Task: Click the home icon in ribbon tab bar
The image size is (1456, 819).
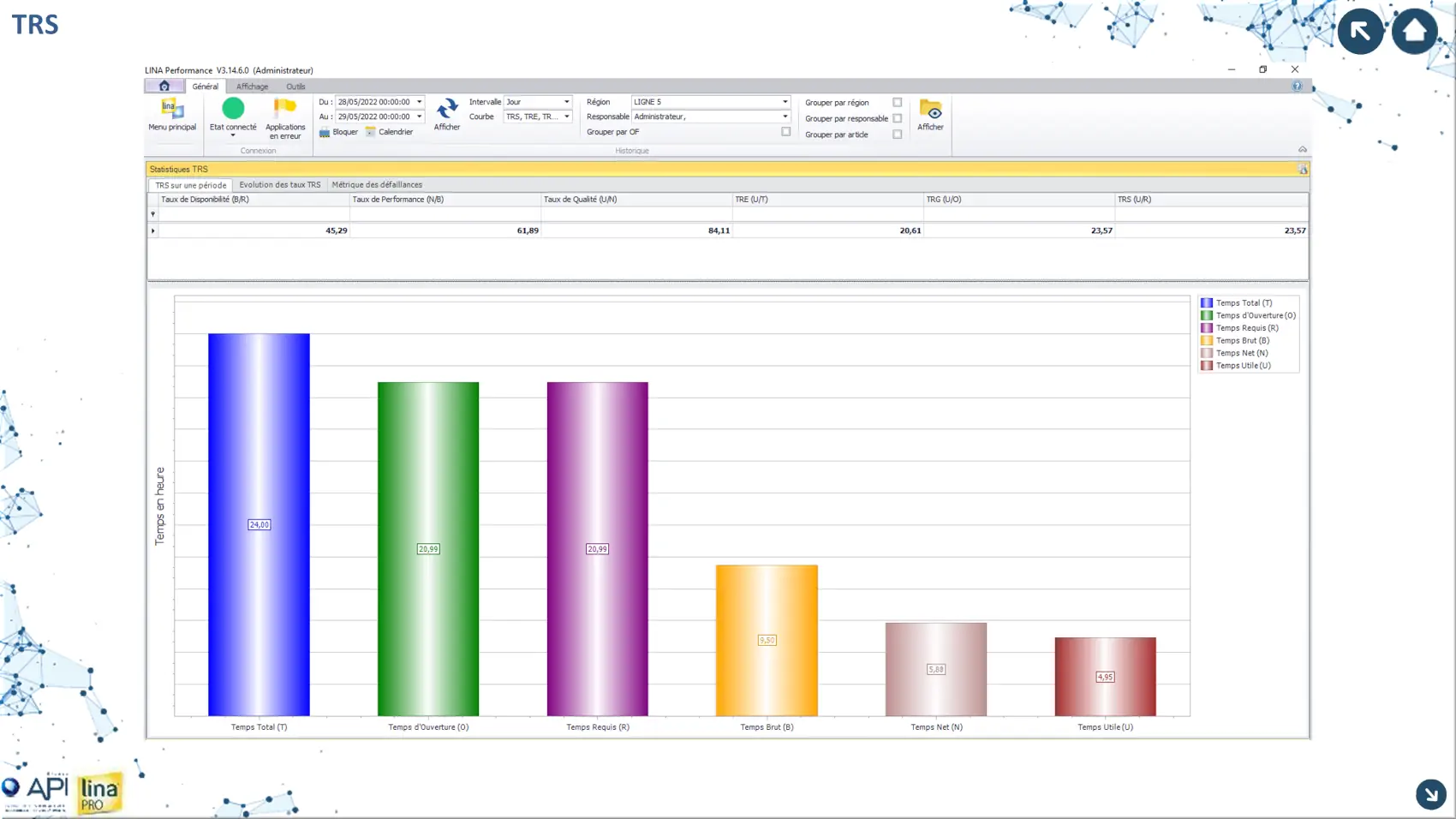Action: tap(164, 87)
